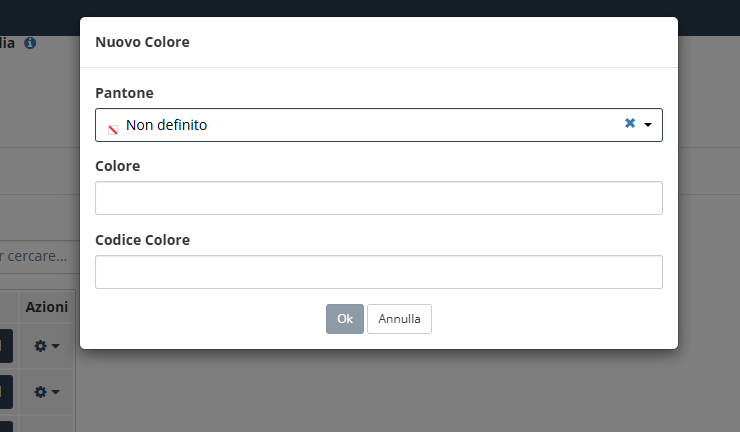Click the dark button in the first table row
This screenshot has width=740, height=432.
[x=6, y=346]
